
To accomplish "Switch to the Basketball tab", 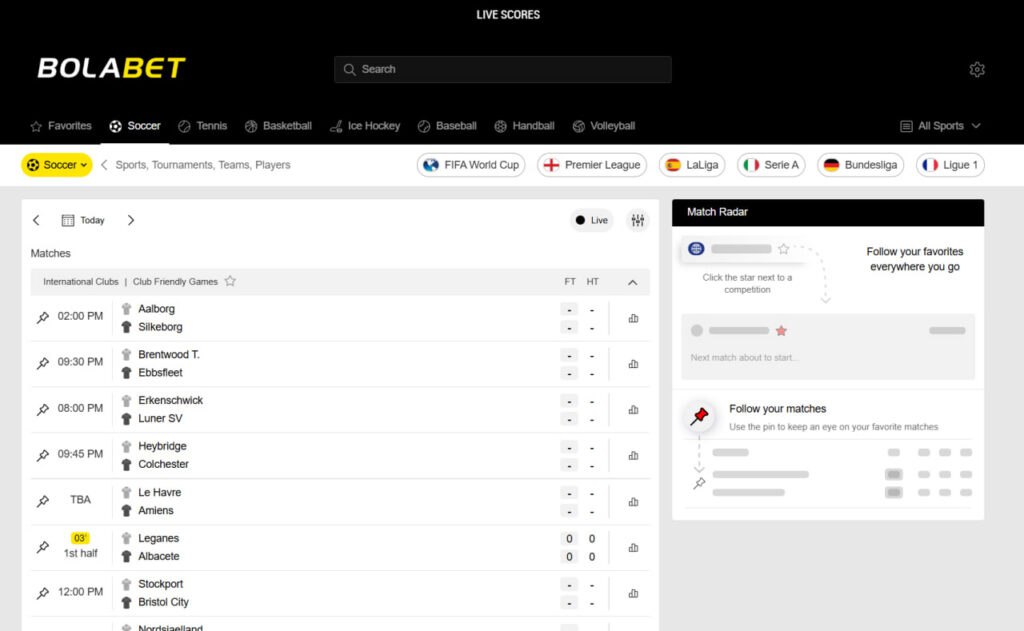I will point(278,126).
